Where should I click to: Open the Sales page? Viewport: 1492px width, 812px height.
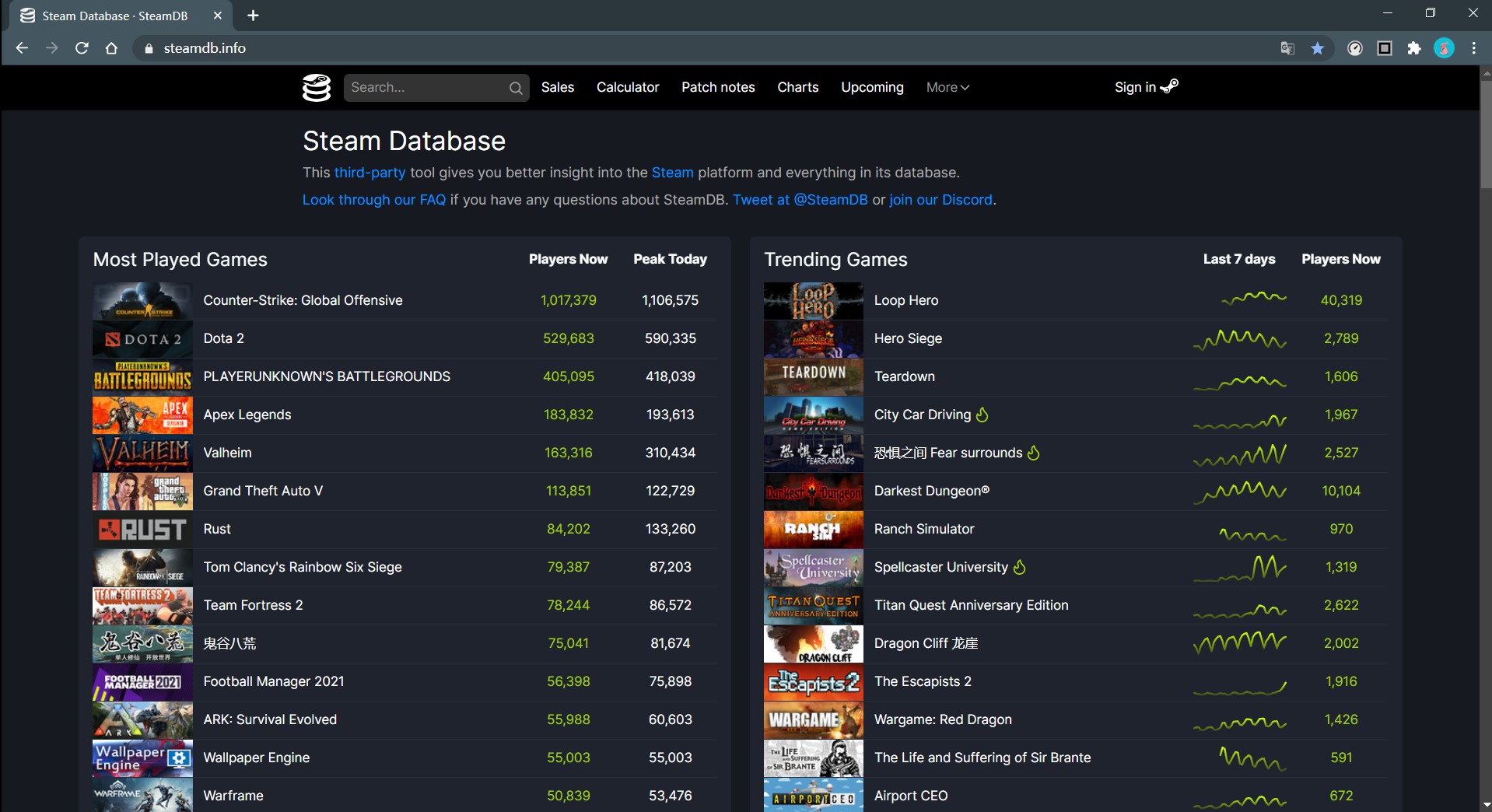point(558,87)
